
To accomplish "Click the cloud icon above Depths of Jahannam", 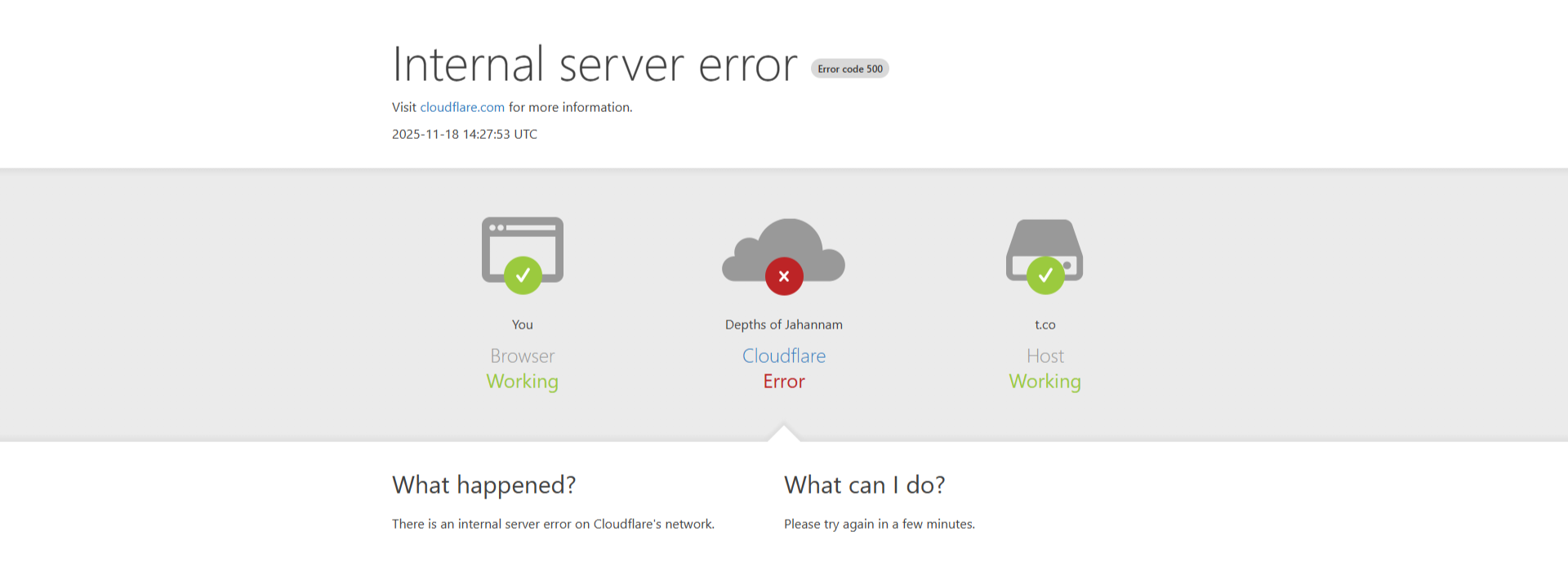I will tap(784, 250).
